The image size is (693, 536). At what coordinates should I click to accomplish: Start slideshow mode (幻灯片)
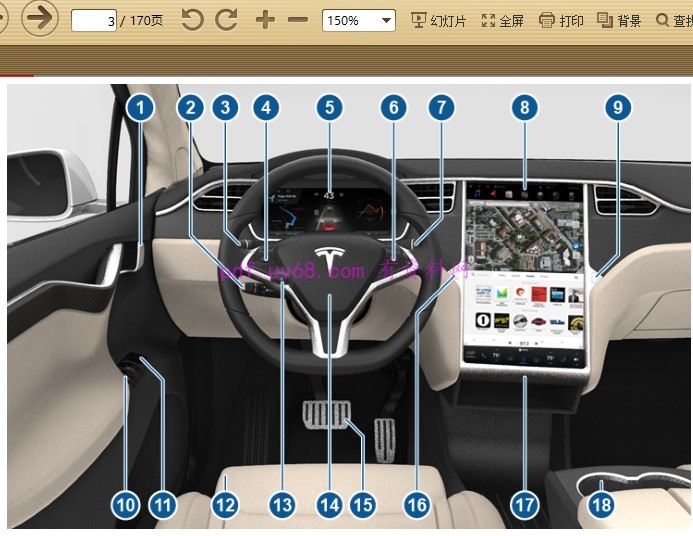(x=438, y=20)
